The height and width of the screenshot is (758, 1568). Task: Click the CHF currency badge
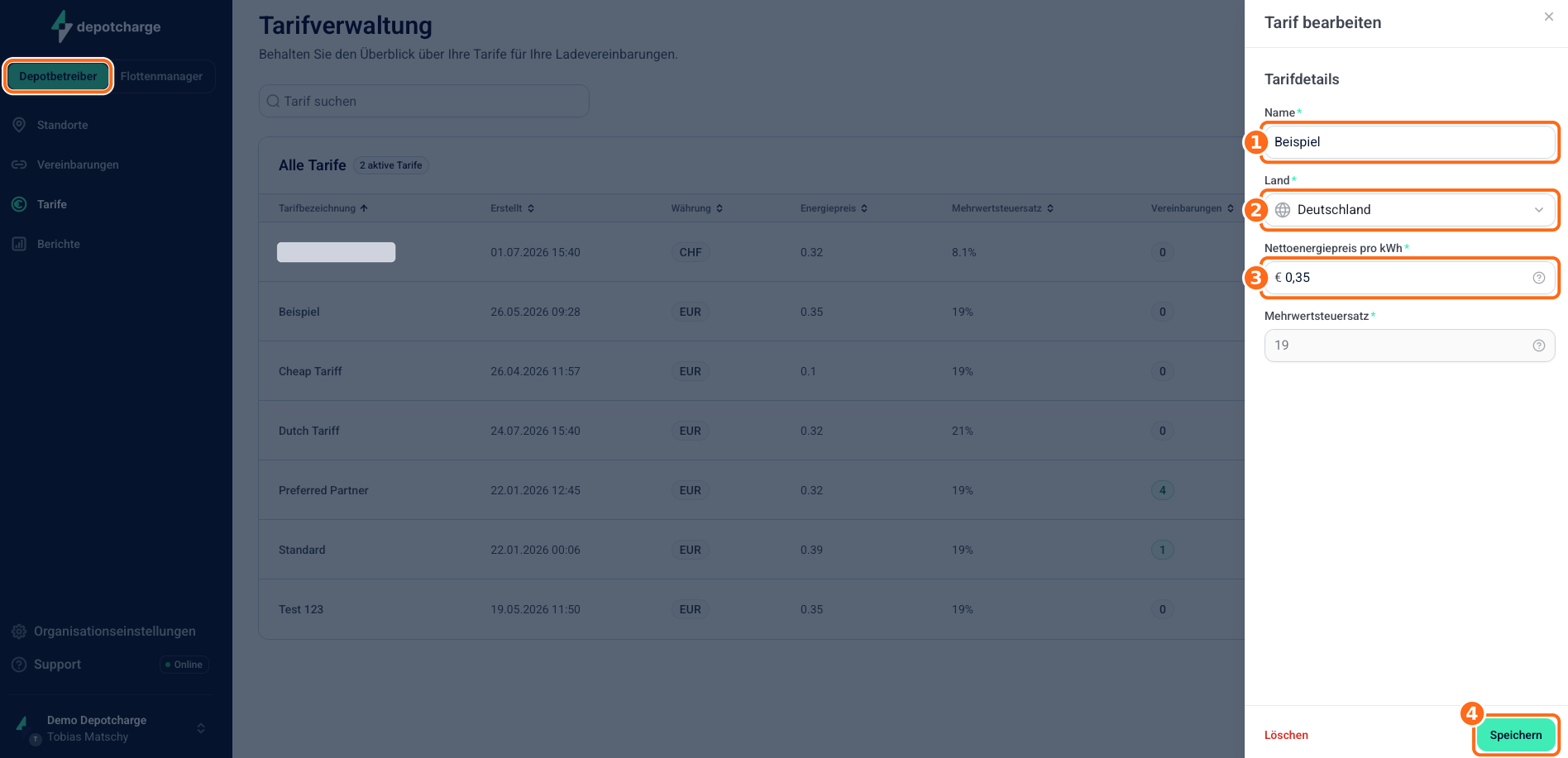[691, 252]
